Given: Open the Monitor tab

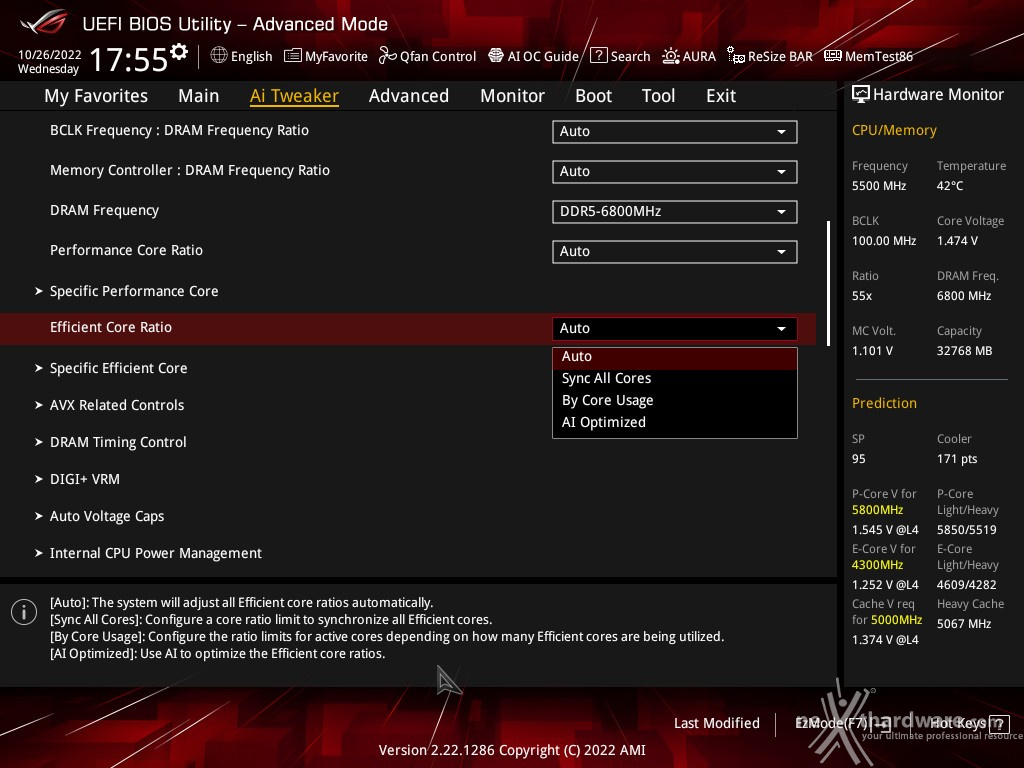Looking at the screenshot, I should [512, 96].
